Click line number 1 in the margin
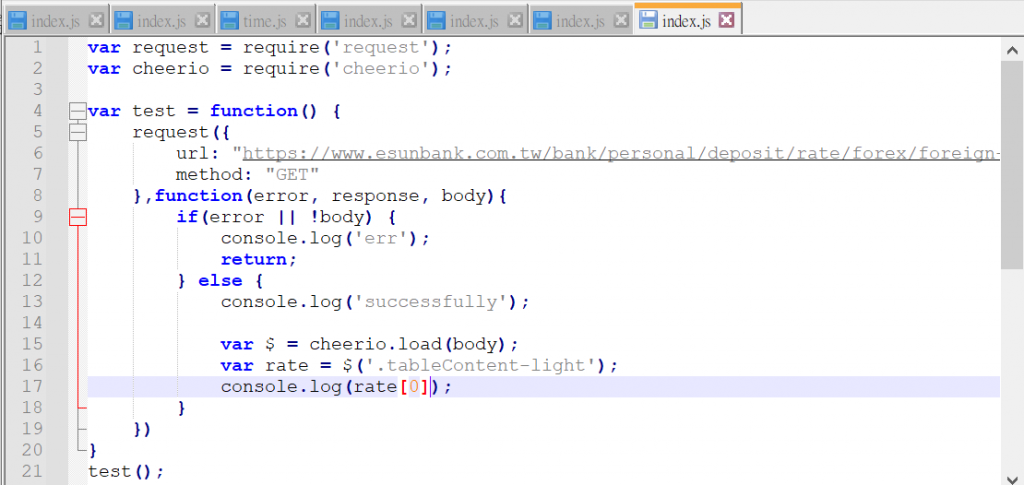Screen dimensions: 1024x485 coord(37,48)
